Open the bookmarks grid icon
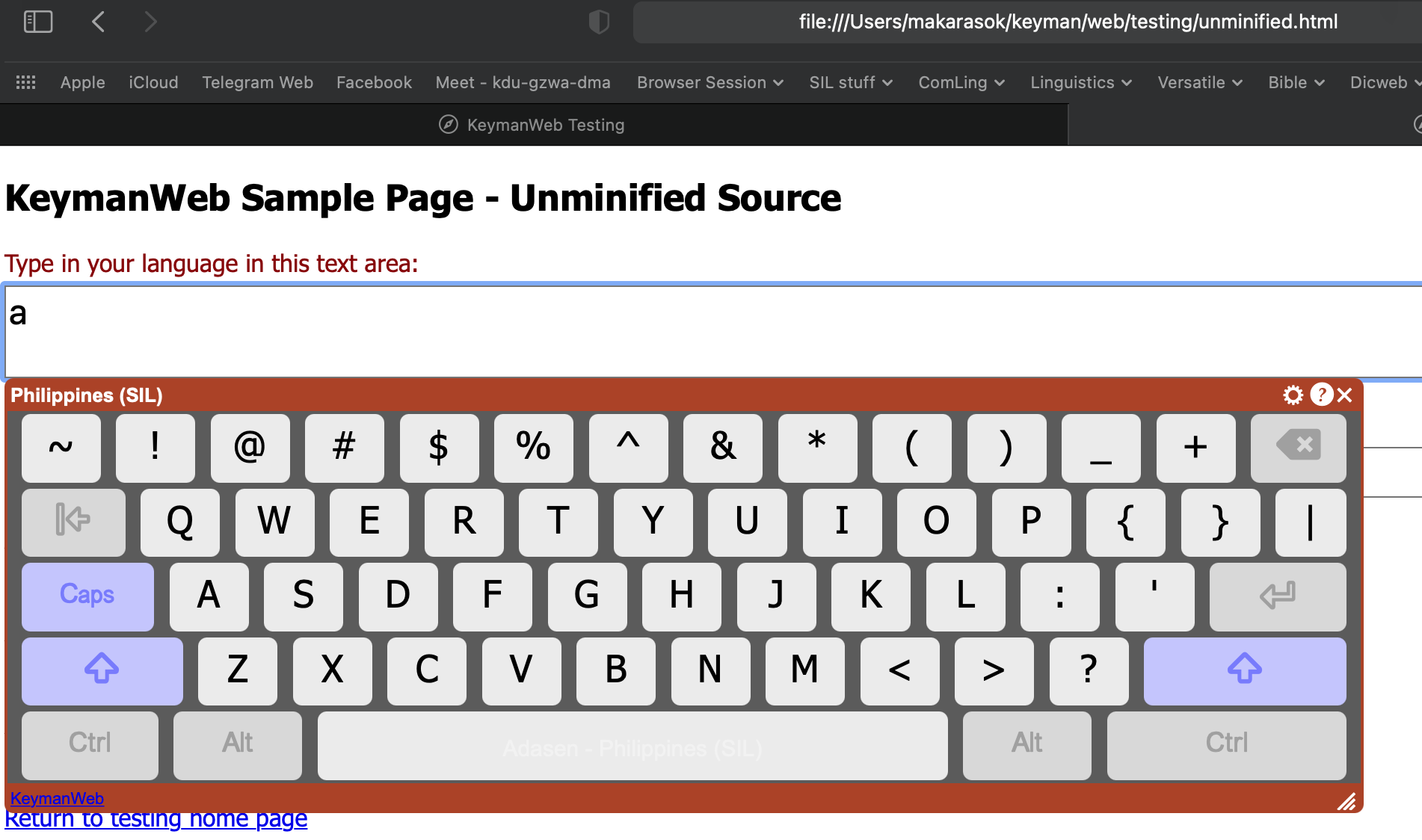The width and height of the screenshot is (1422, 840). click(26, 82)
